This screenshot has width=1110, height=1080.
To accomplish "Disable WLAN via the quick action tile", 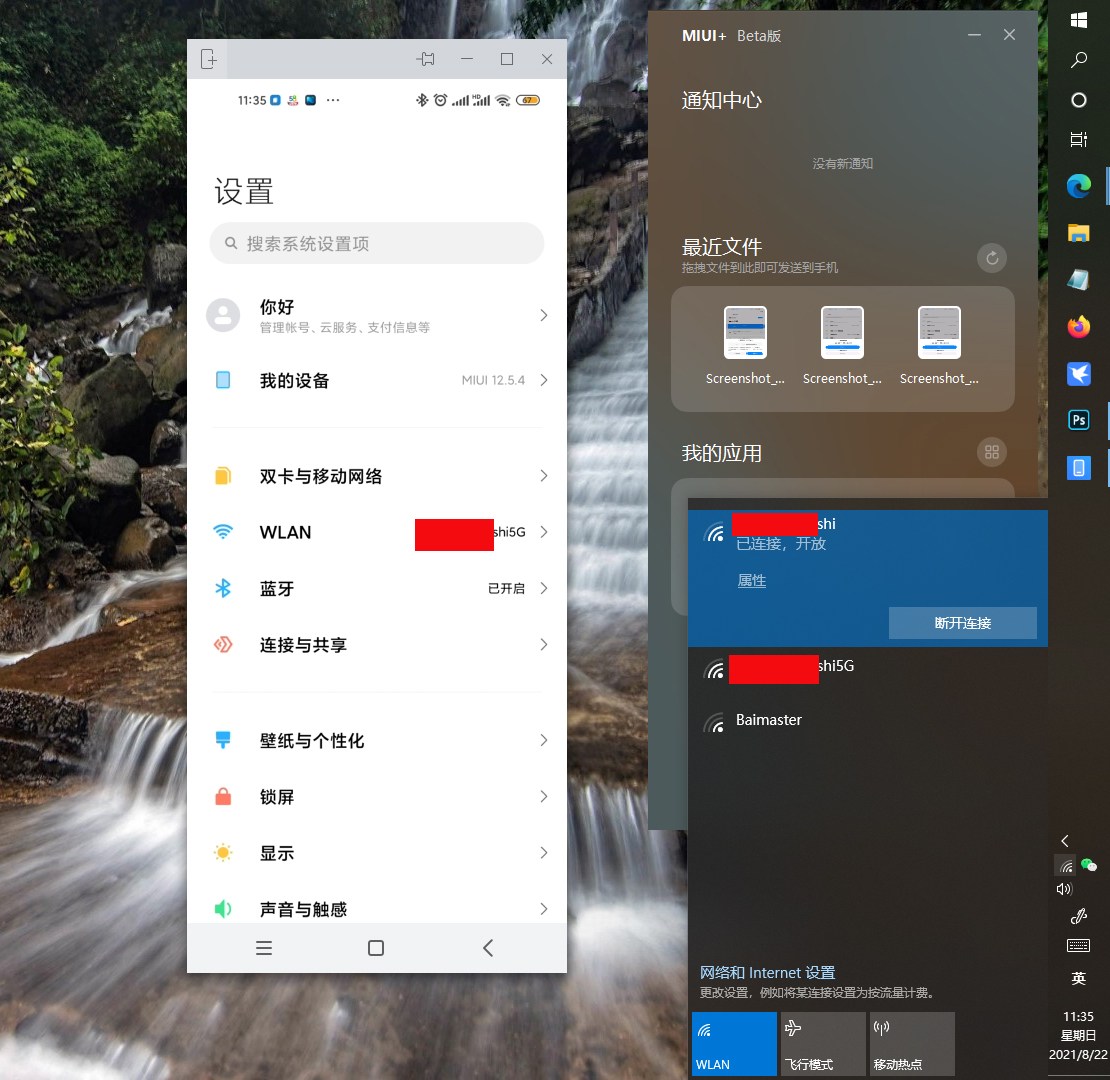I will pyautogui.click(x=733, y=1043).
